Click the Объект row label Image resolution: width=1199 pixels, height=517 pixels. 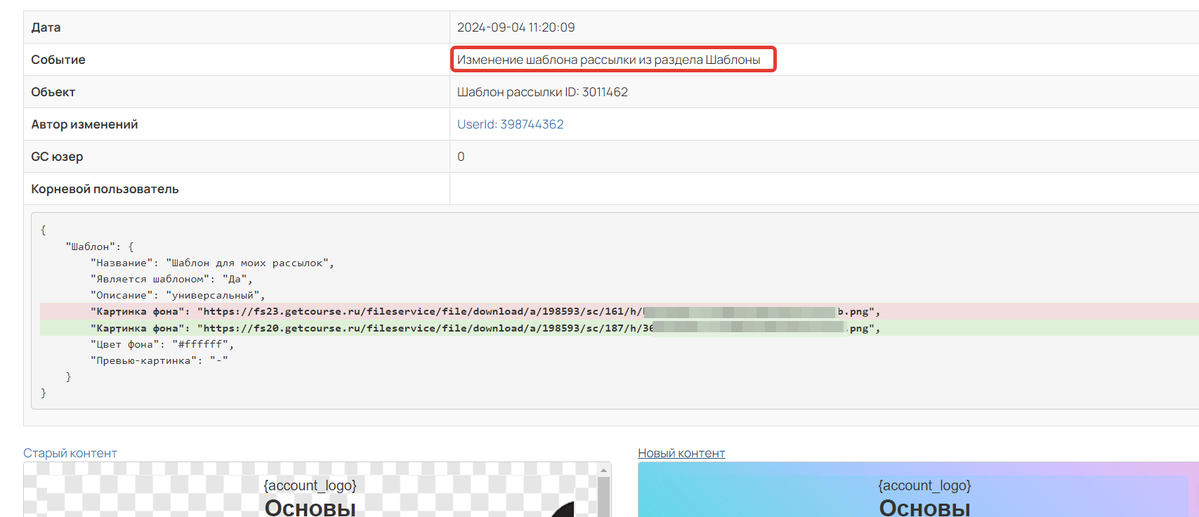[x=53, y=92]
